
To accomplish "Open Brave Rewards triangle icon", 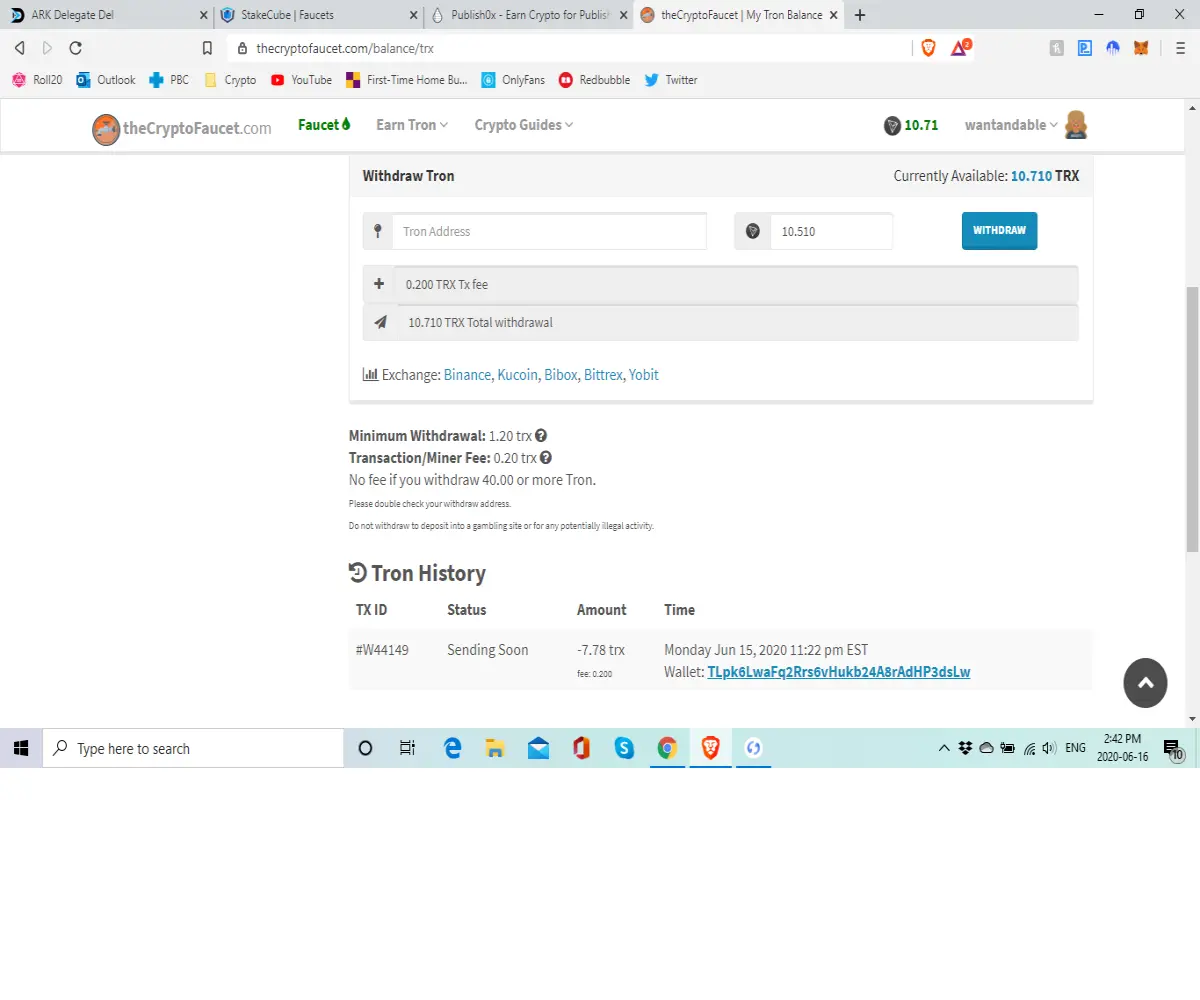I will 960,47.
